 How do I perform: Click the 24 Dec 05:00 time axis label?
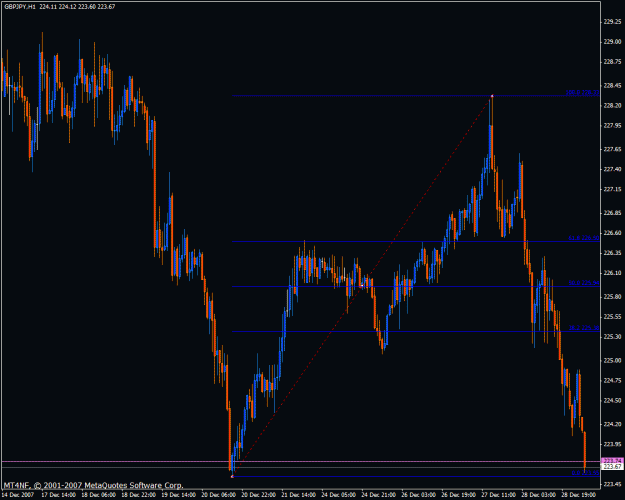point(339,495)
